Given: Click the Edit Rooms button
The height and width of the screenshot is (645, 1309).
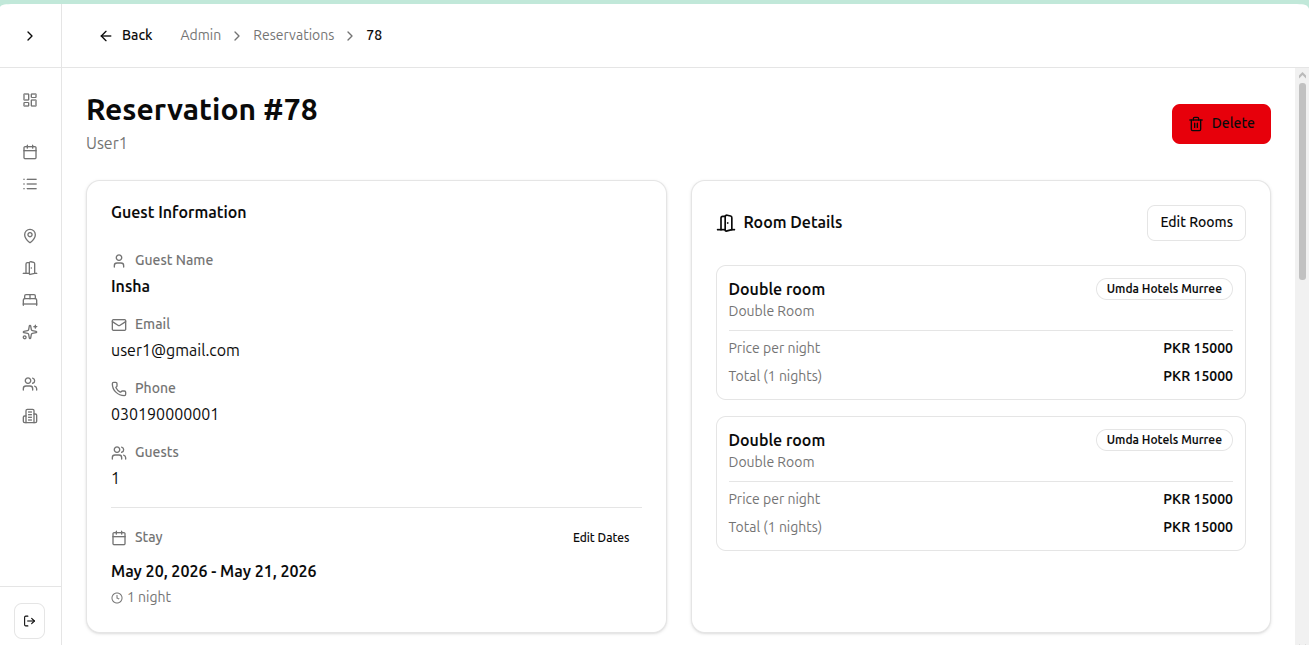Looking at the screenshot, I should [x=1196, y=222].
